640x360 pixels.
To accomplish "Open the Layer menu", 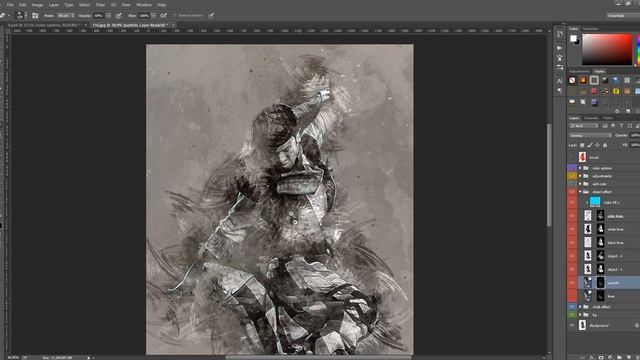I will tap(53, 5).
